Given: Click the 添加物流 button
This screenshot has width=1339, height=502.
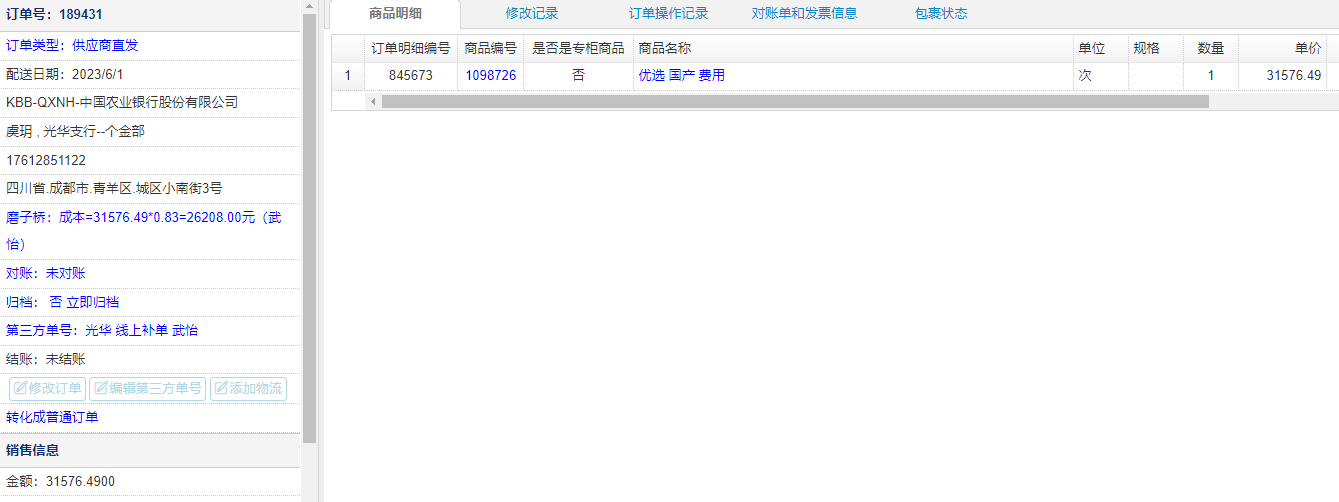Looking at the screenshot, I should pos(248,389).
